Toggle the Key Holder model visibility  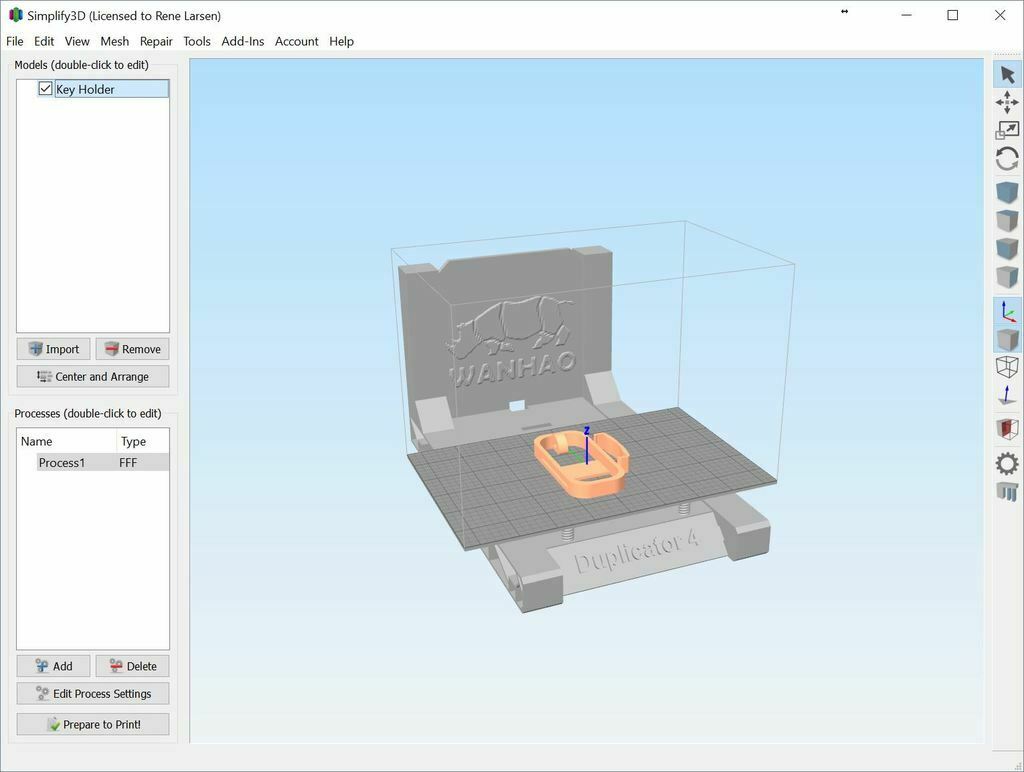click(x=45, y=88)
